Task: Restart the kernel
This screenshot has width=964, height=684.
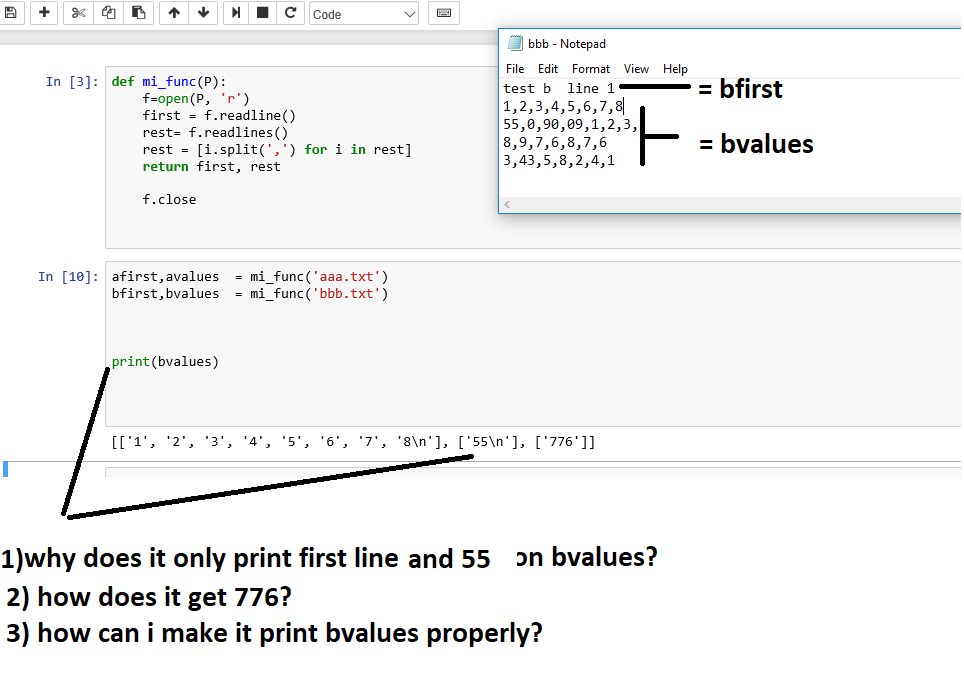Action: pos(291,13)
